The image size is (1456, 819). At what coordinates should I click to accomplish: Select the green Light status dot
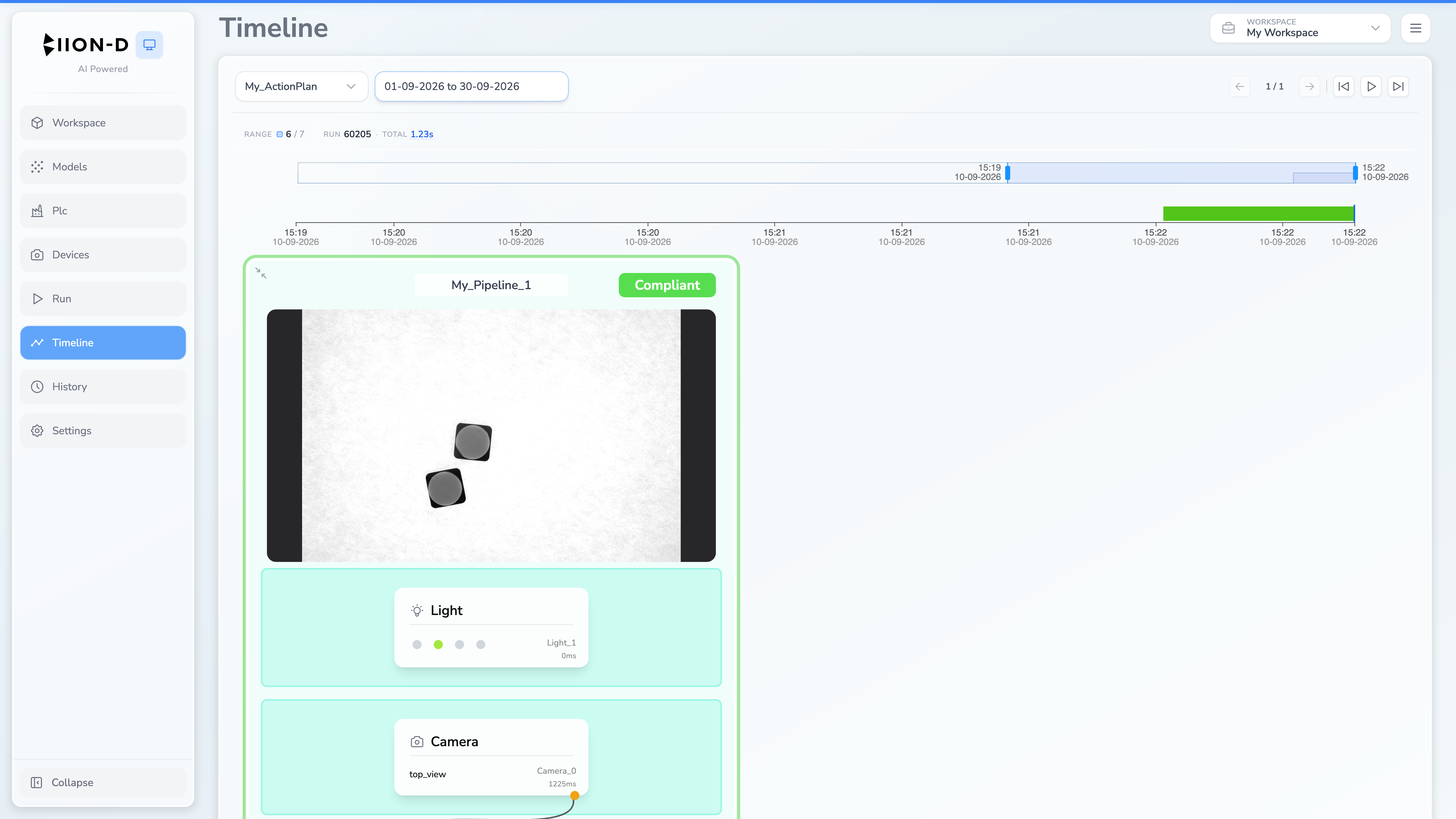pos(438,644)
